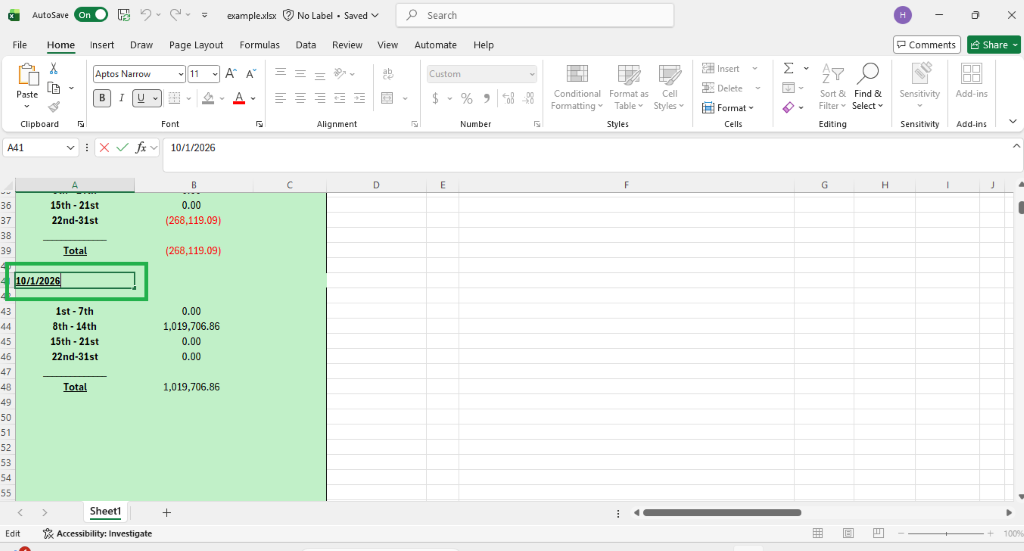Image resolution: width=1024 pixels, height=551 pixels.
Task: Open the Automate tab
Action: tap(436, 44)
